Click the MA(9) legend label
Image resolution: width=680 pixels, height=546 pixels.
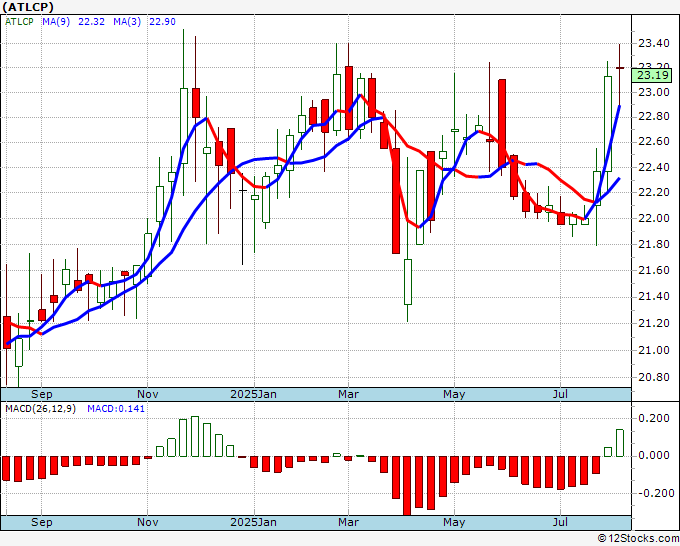56,21
